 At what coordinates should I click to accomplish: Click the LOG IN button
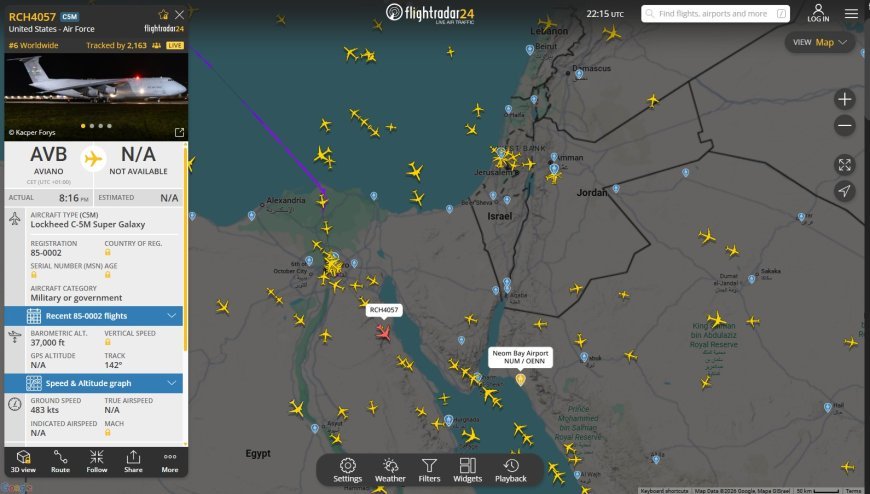(x=818, y=13)
